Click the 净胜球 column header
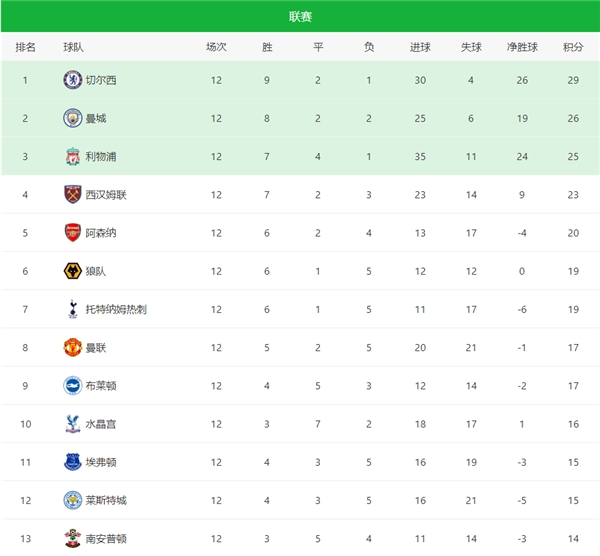Screen dimensions: 600x556 (x=522, y=47)
